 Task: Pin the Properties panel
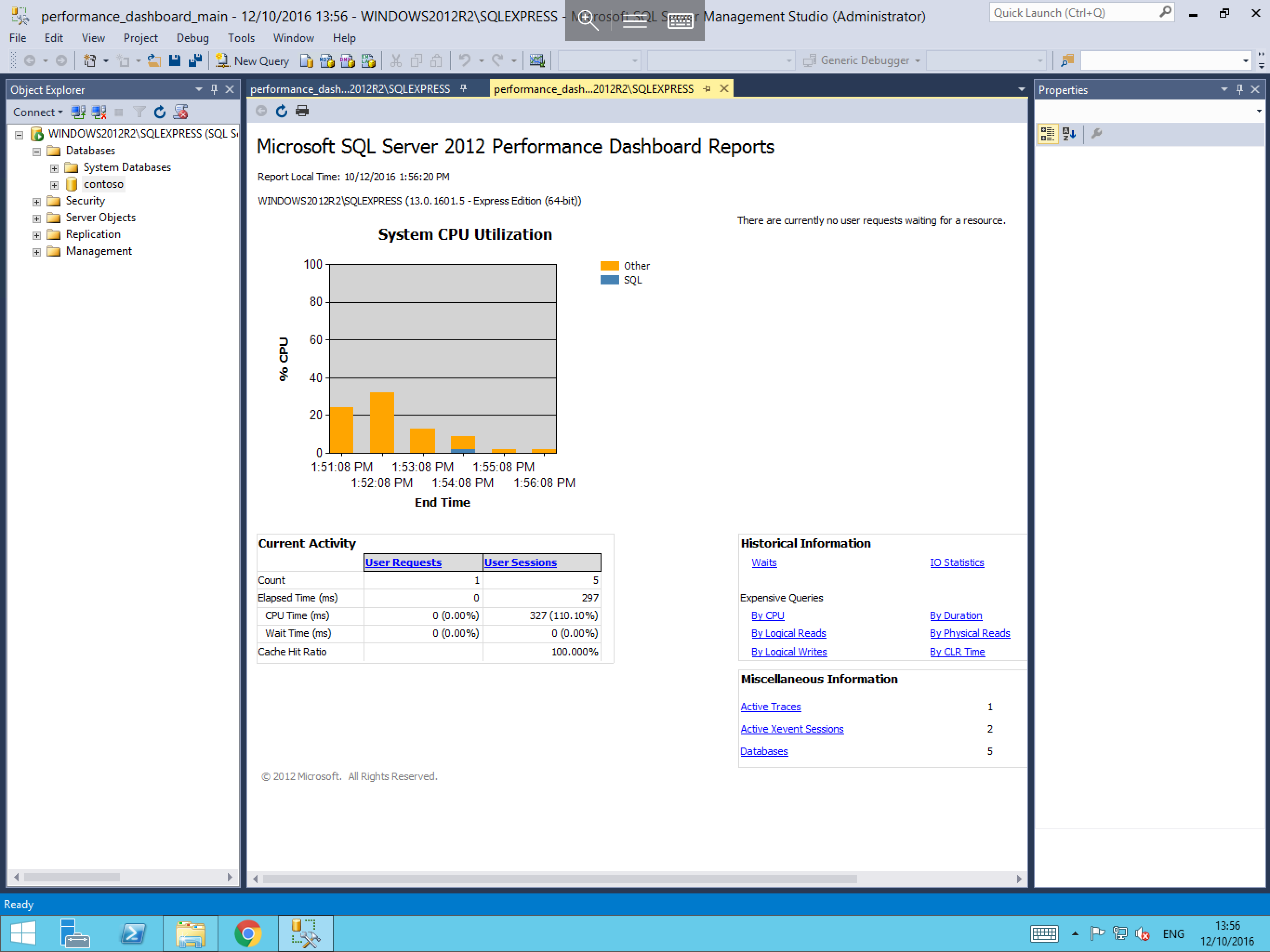click(x=1240, y=89)
